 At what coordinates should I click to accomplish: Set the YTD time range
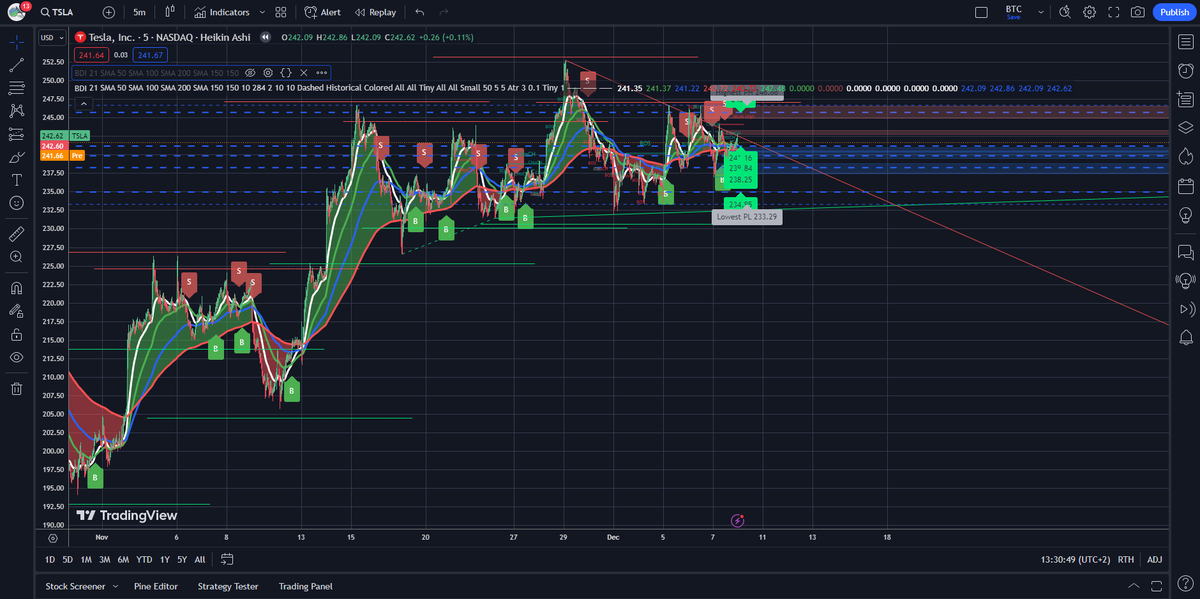(x=144, y=559)
